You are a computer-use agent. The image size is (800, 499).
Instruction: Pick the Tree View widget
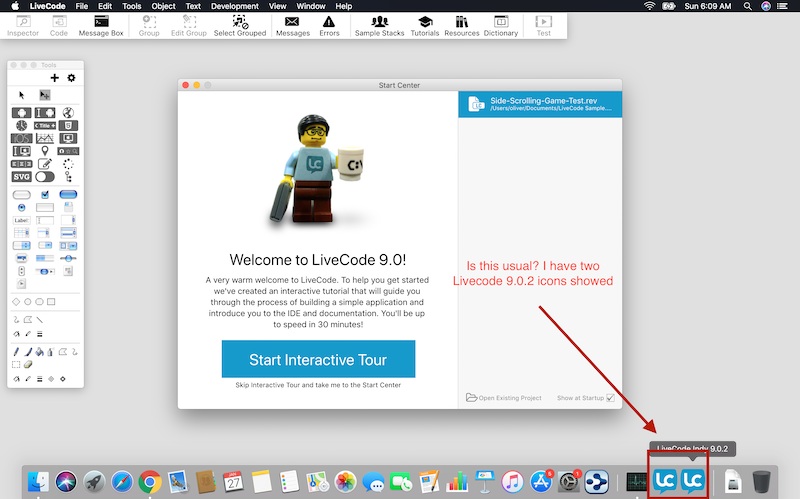click(68, 177)
